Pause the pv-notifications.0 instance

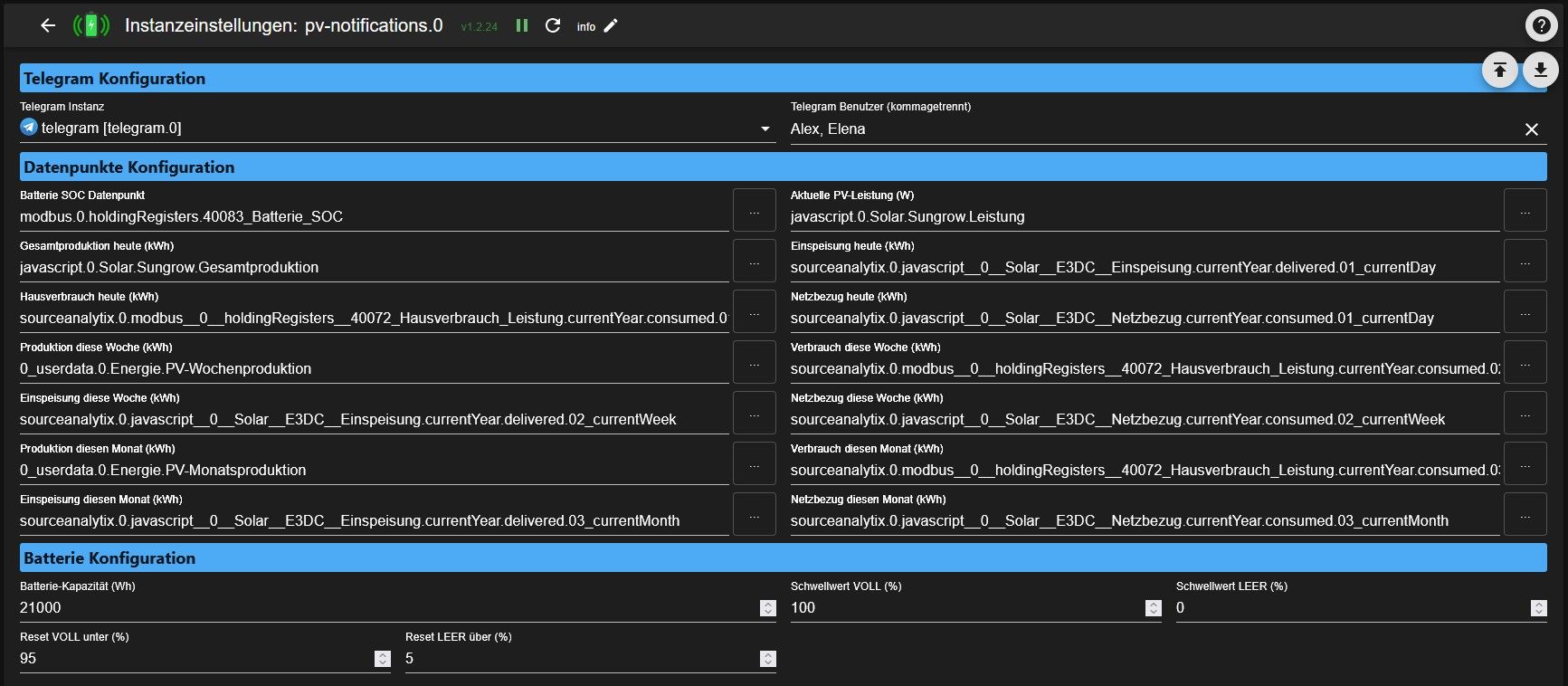tap(522, 26)
